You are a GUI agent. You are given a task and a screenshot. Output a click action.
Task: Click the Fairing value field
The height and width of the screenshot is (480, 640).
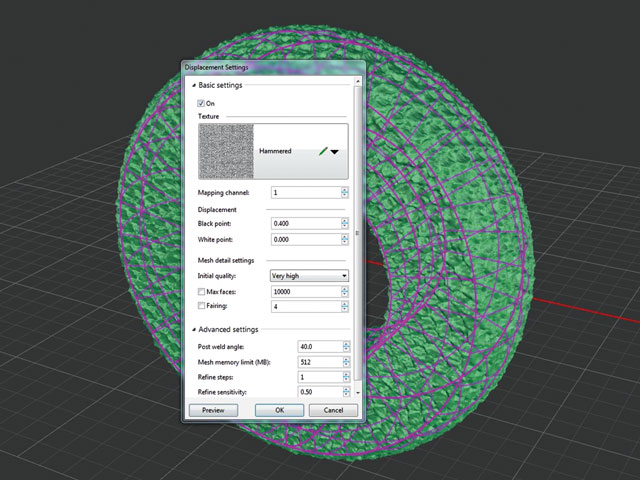(x=306, y=307)
